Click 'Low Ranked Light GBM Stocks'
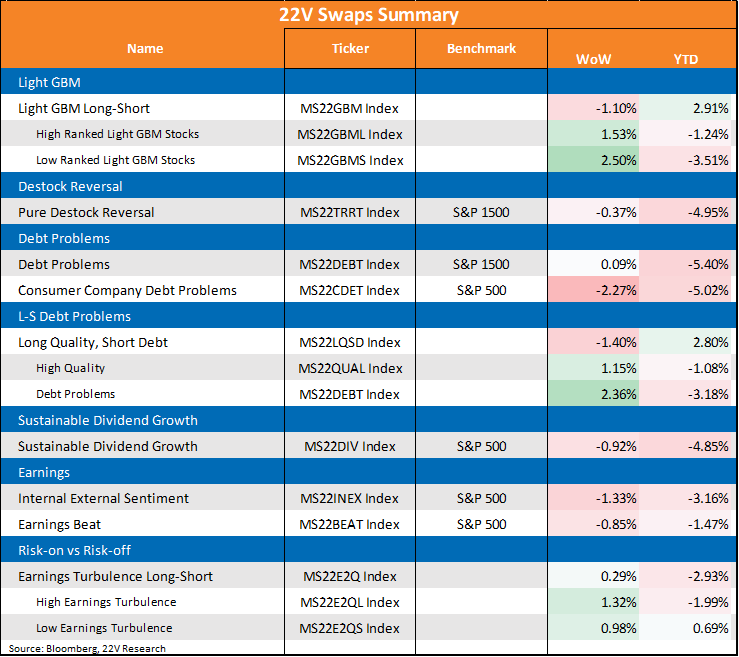 (115, 160)
